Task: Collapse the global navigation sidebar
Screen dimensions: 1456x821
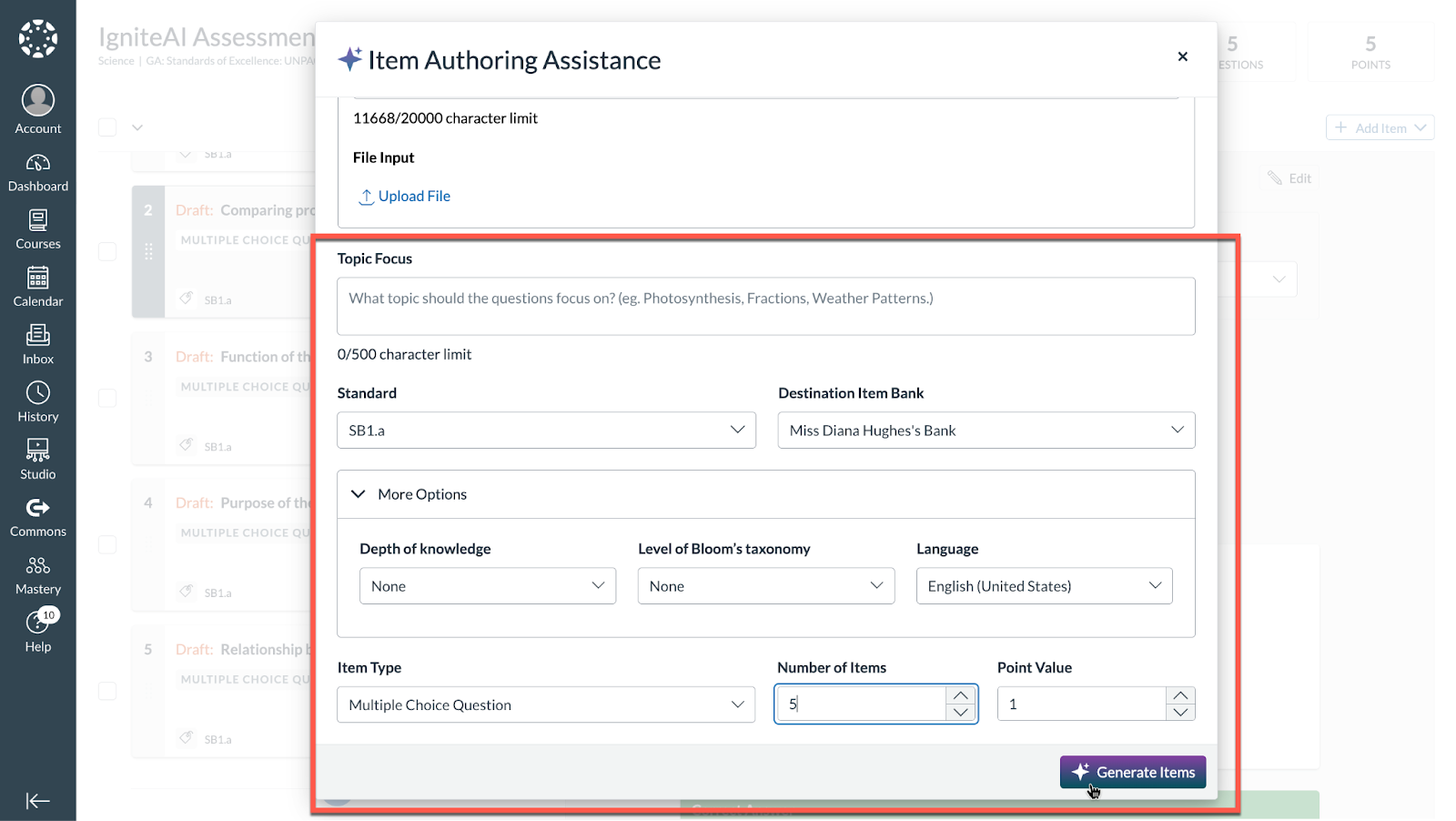Action: pyautogui.click(x=38, y=801)
